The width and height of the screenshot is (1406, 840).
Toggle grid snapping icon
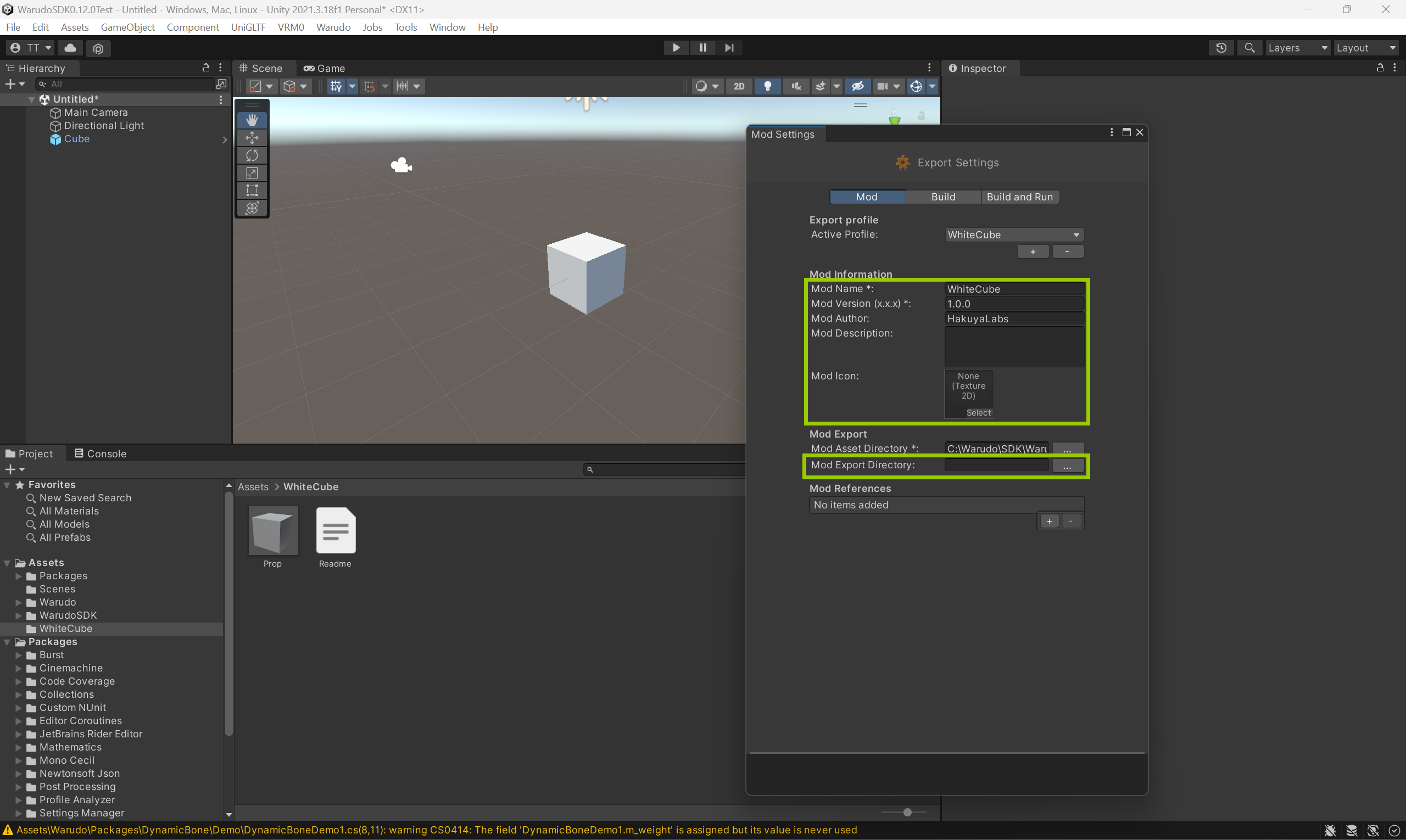coord(369,86)
